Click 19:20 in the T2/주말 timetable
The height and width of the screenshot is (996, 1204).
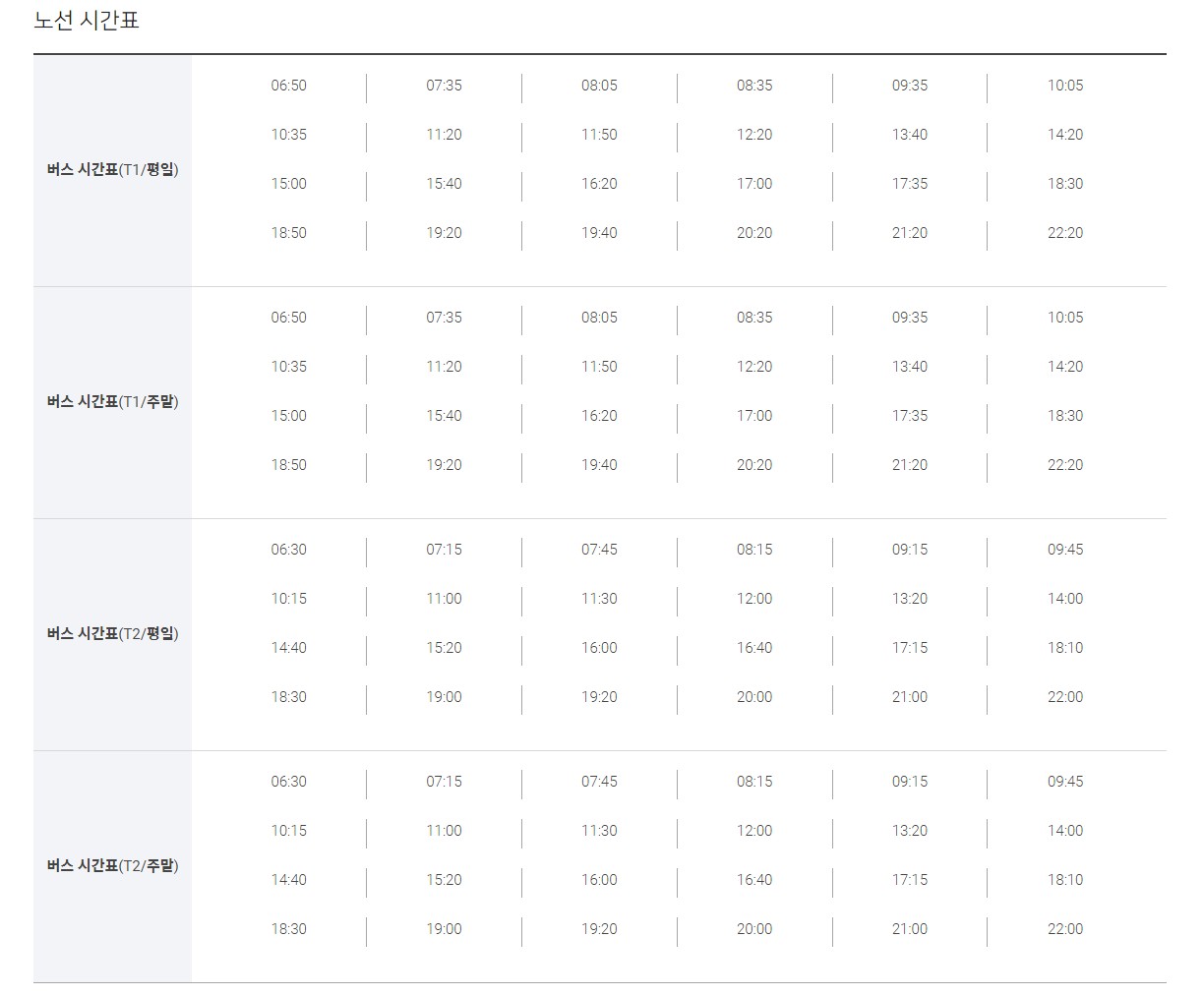[599, 929]
